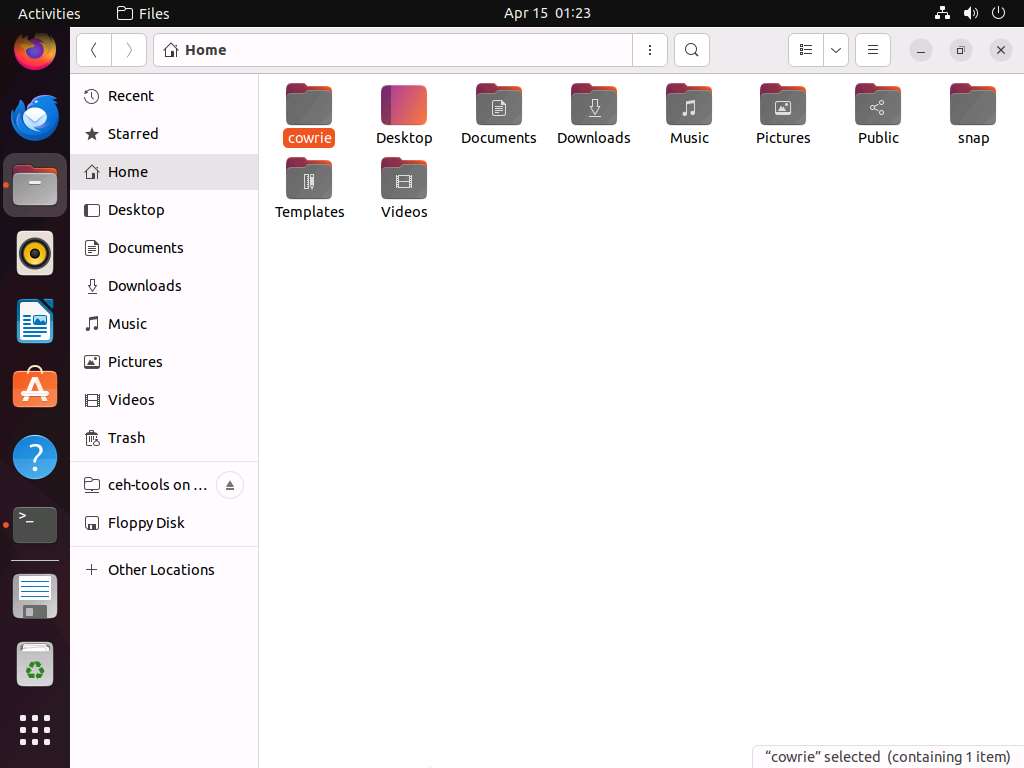Select the Starred sidebar entry
The image size is (1024, 768).
click(x=133, y=134)
